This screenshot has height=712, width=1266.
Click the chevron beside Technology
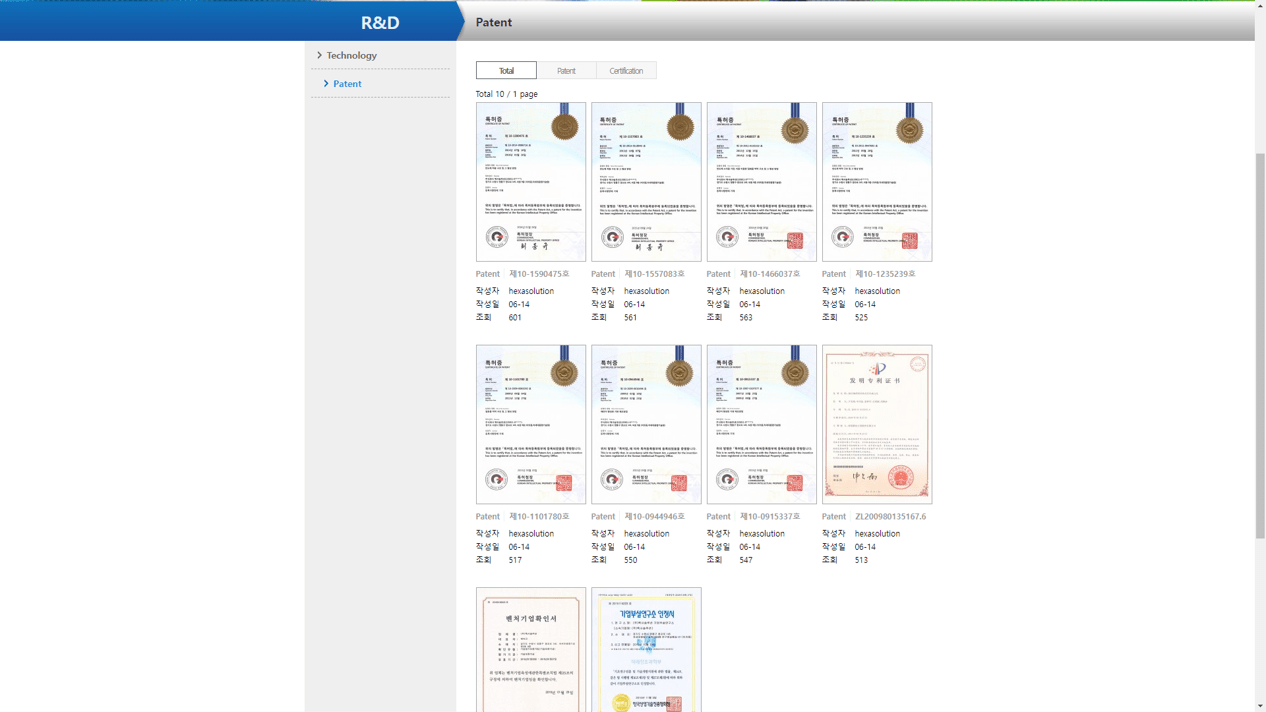click(320, 55)
